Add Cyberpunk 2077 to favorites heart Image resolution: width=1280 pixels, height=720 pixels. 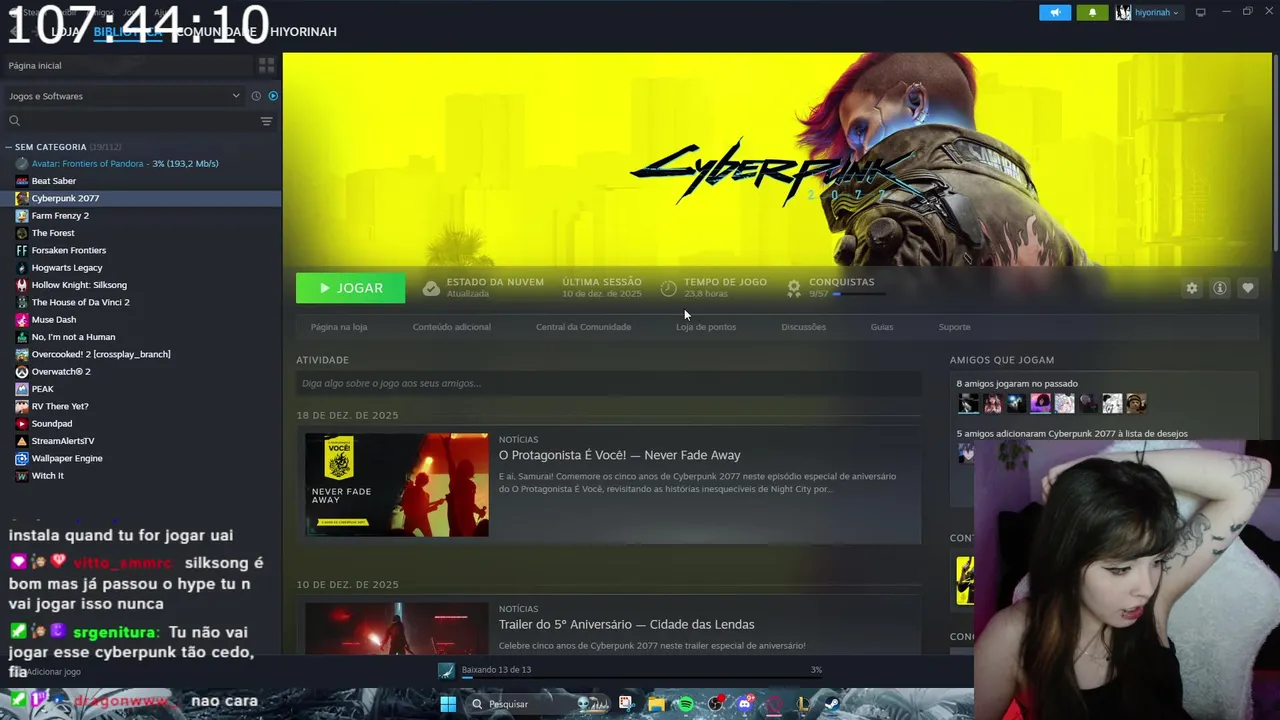(1248, 288)
